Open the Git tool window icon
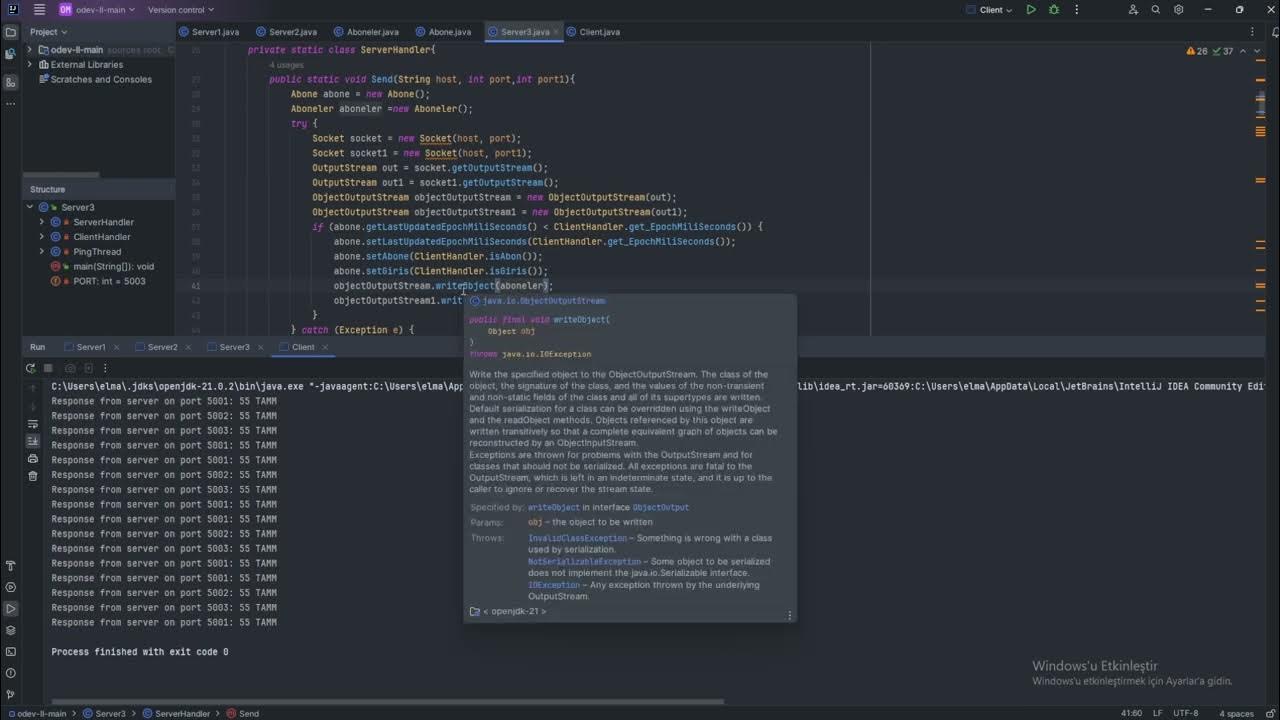 pyautogui.click(x=11, y=694)
